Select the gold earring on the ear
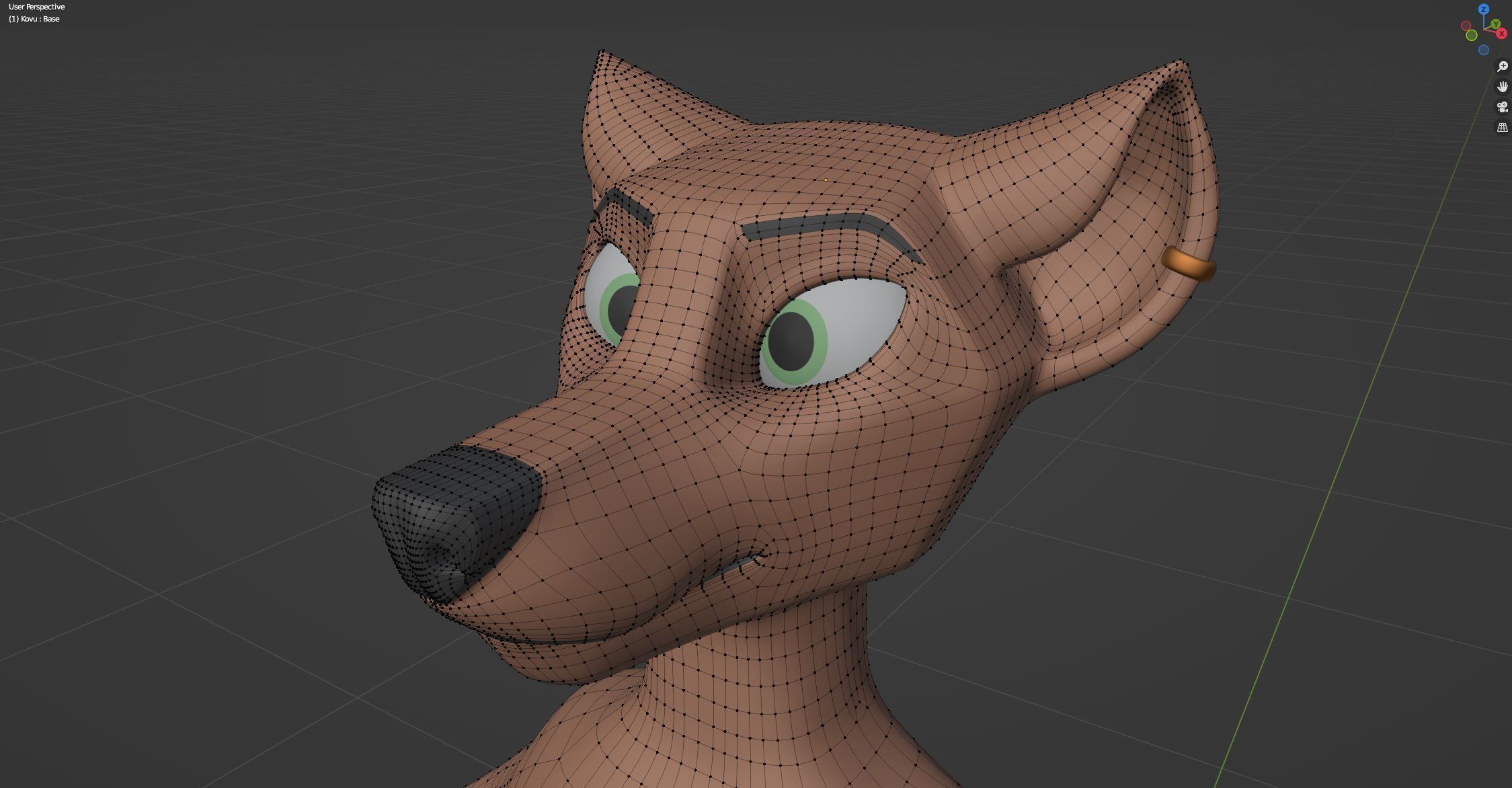 [x=1189, y=264]
